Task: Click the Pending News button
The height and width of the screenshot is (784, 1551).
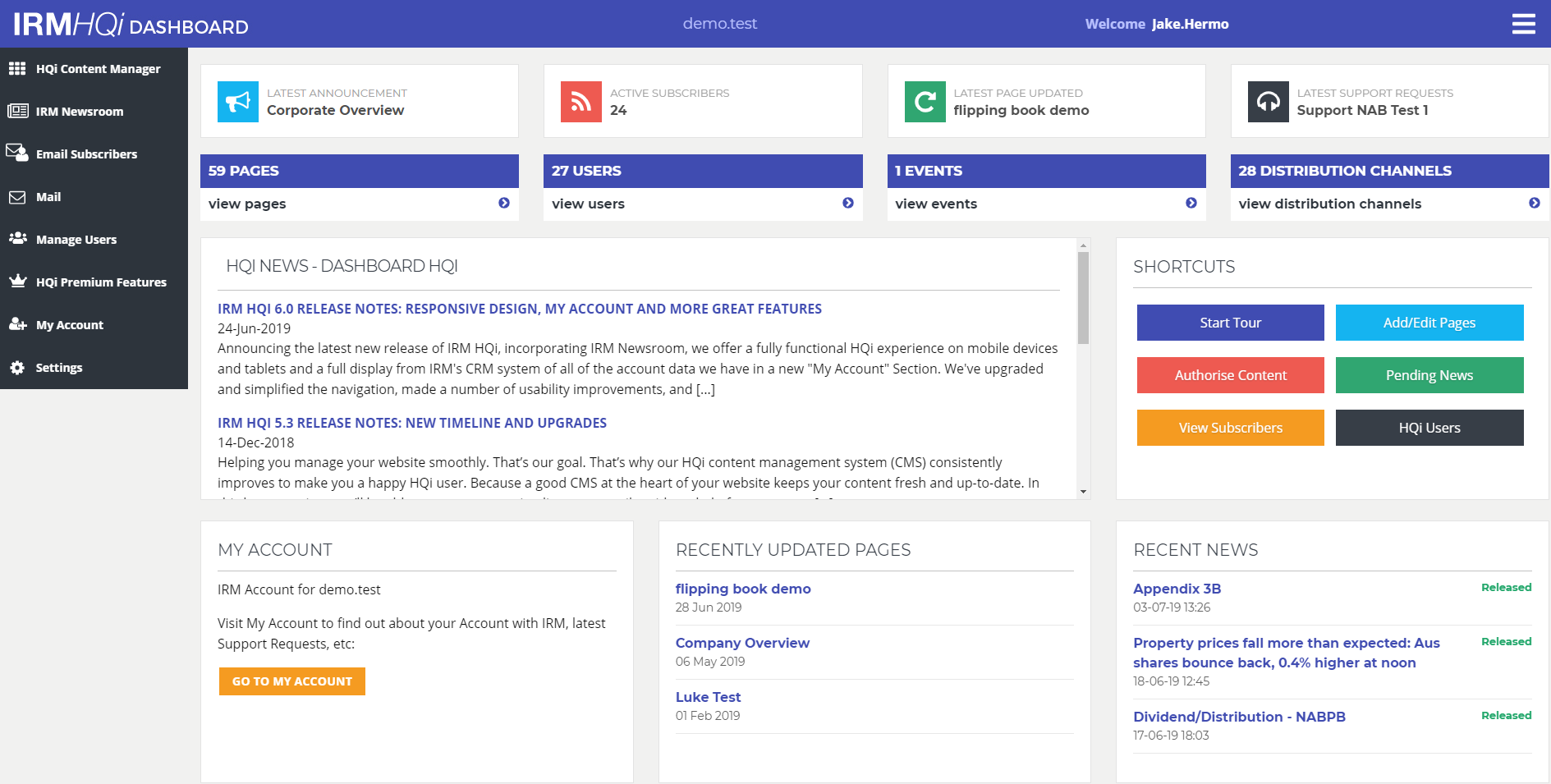Action: pyautogui.click(x=1429, y=375)
